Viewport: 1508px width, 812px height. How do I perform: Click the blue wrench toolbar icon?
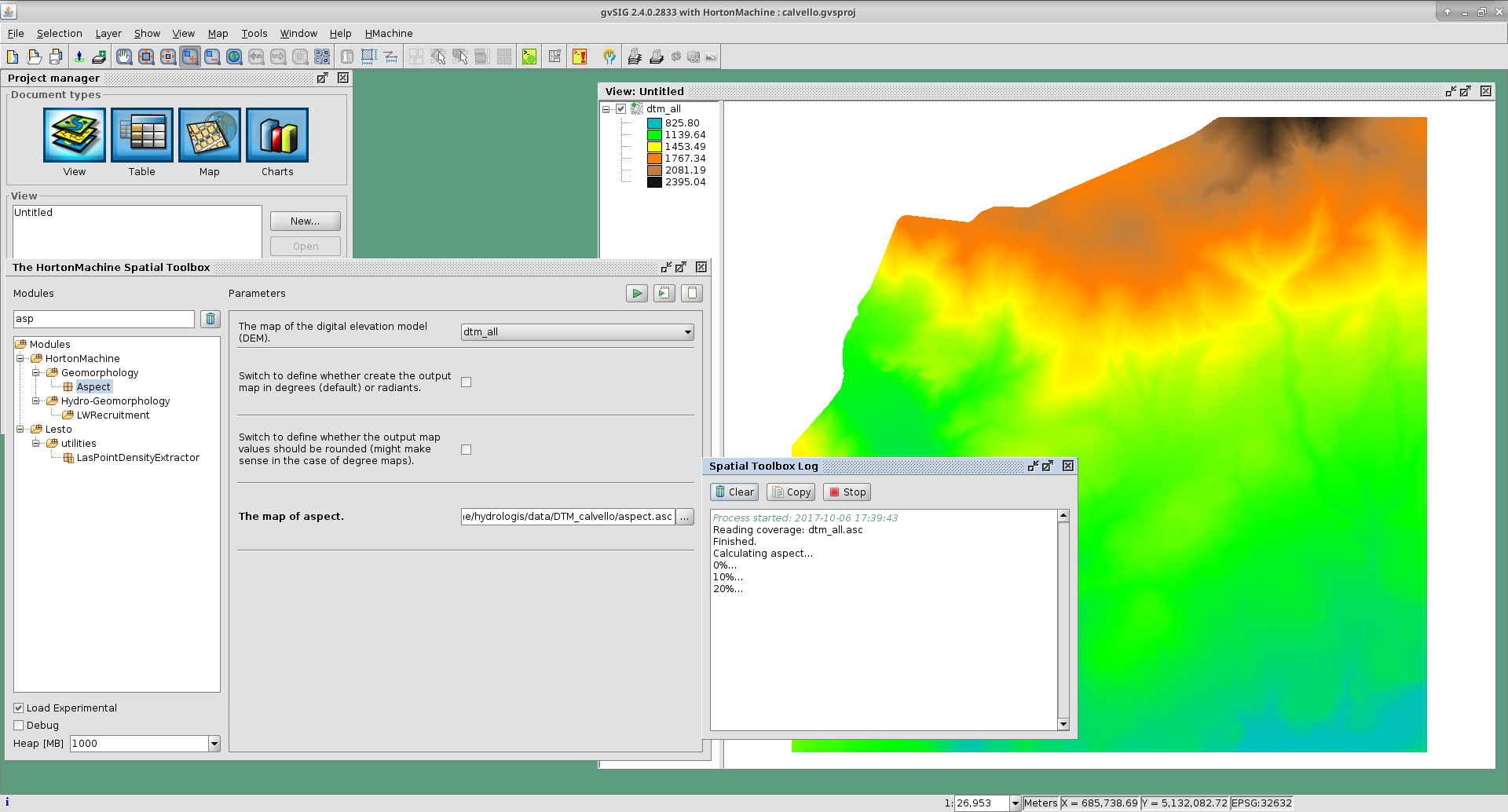tap(609, 57)
